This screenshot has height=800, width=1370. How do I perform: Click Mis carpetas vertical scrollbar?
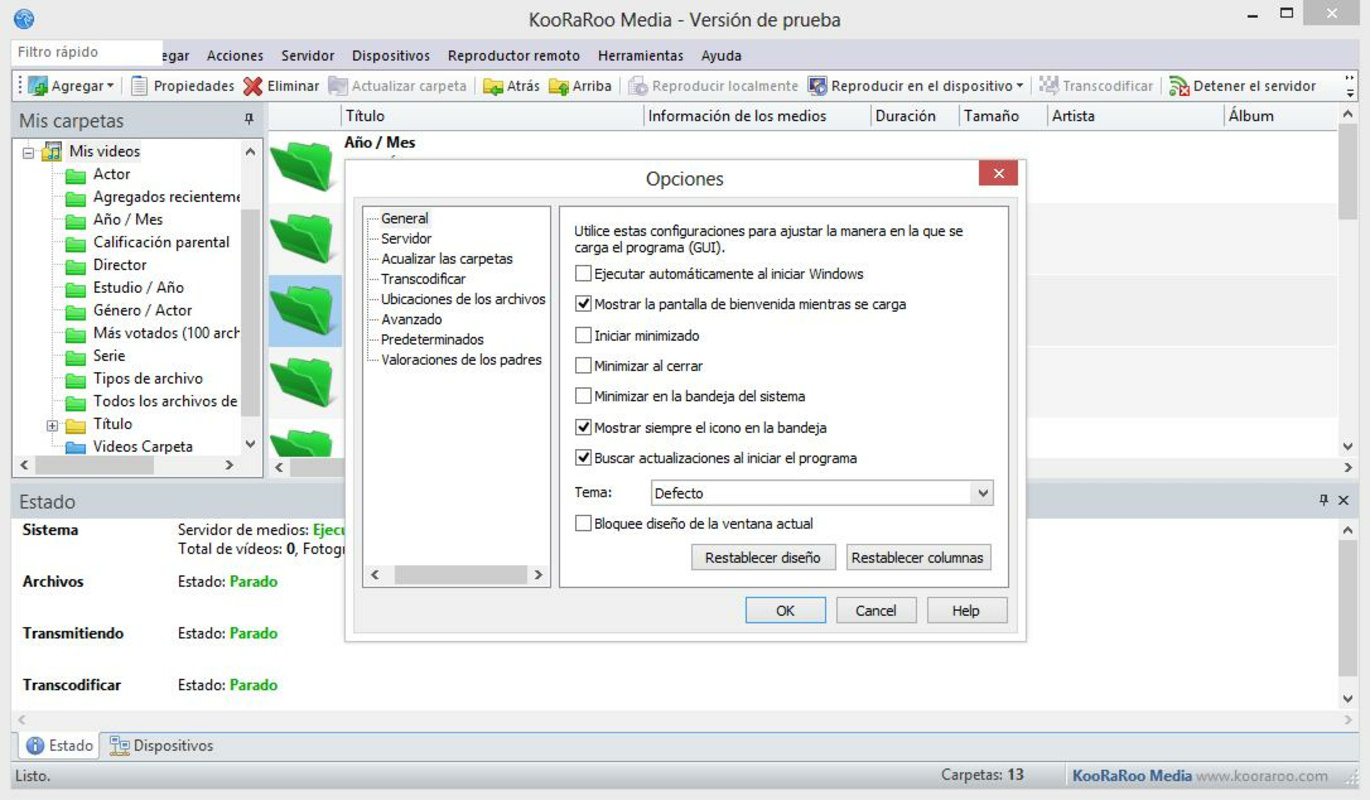coord(250,298)
